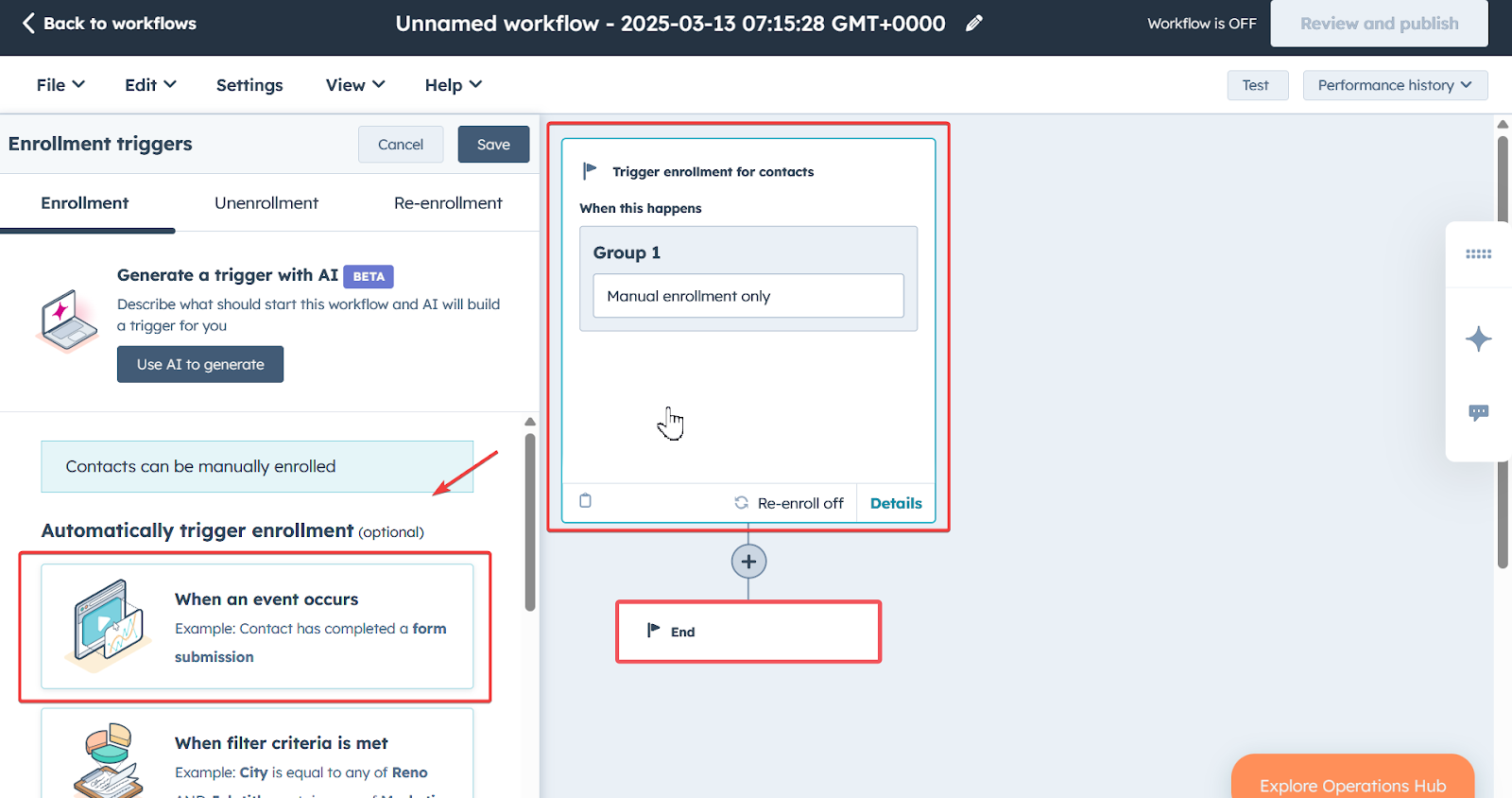
Task: Open the Performance history dropdown
Action: click(1395, 85)
